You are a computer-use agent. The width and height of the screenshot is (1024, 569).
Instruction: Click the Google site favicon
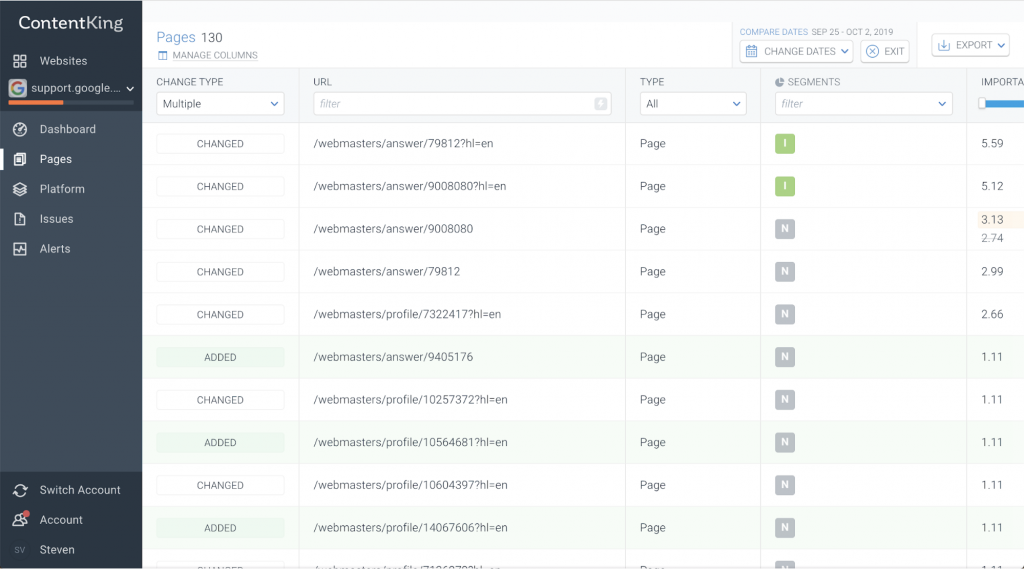18,88
